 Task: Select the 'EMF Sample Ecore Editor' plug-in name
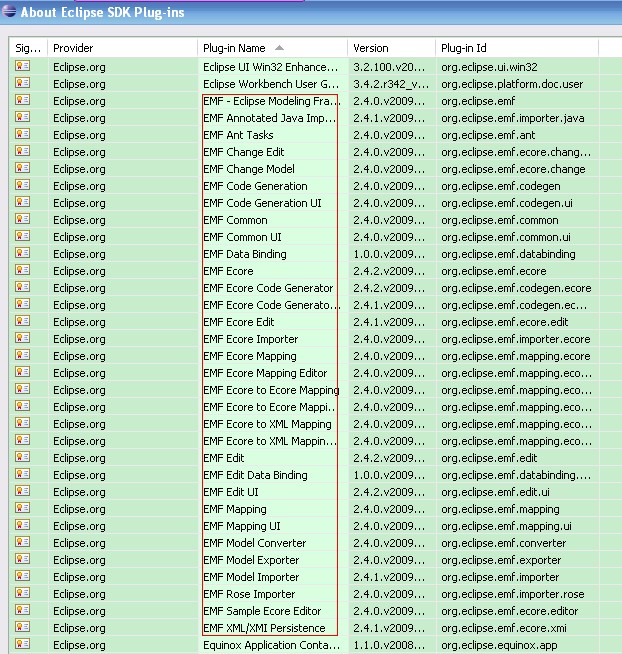262,611
